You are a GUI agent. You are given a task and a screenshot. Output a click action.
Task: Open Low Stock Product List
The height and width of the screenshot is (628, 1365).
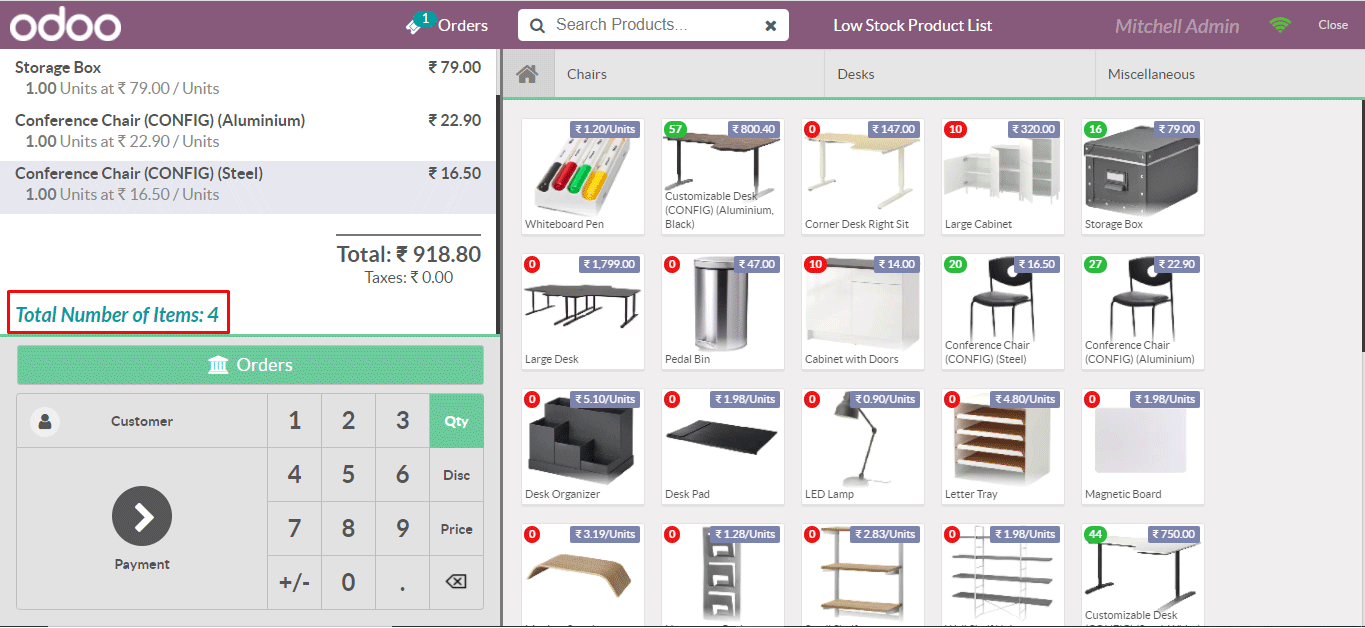(x=912, y=26)
